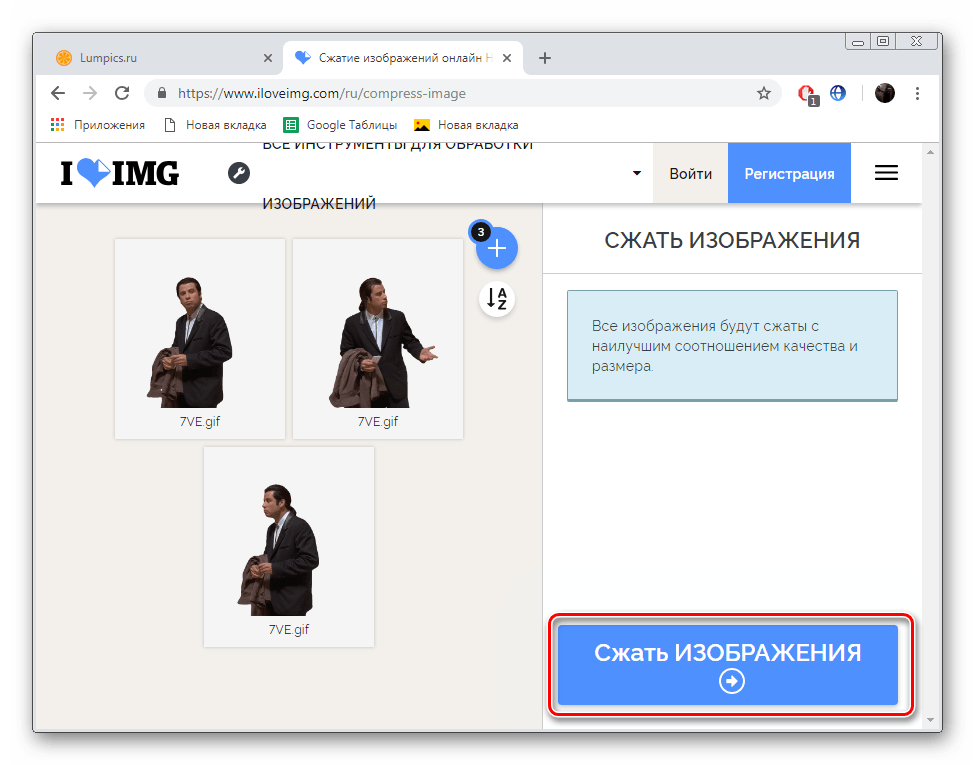Screen dimensions: 975x765
Task: Select the first 7VE.gif thumbnail
Action: tap(200, 339)
